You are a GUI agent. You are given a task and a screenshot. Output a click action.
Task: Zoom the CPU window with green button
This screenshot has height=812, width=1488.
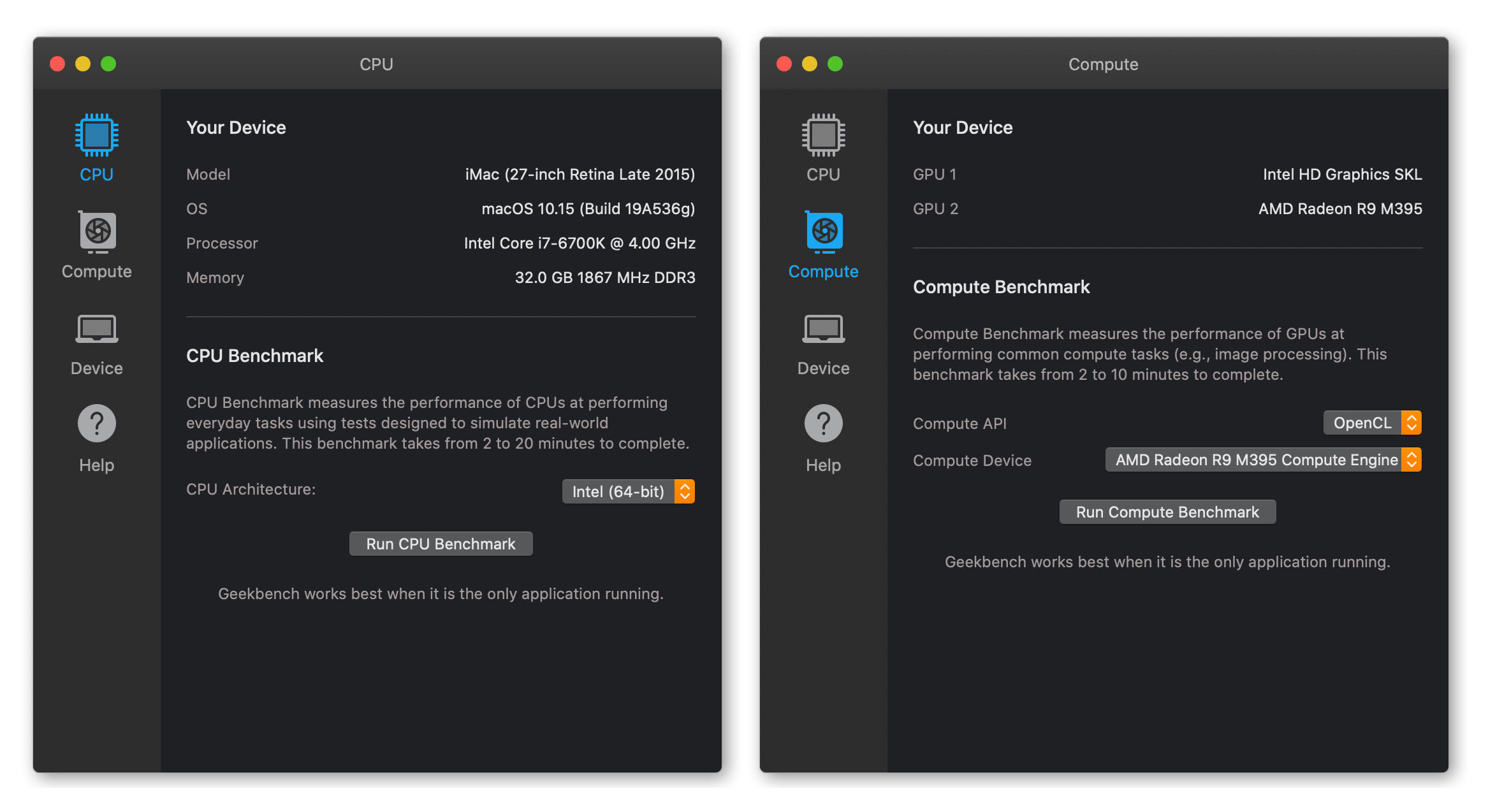[108, 64]
